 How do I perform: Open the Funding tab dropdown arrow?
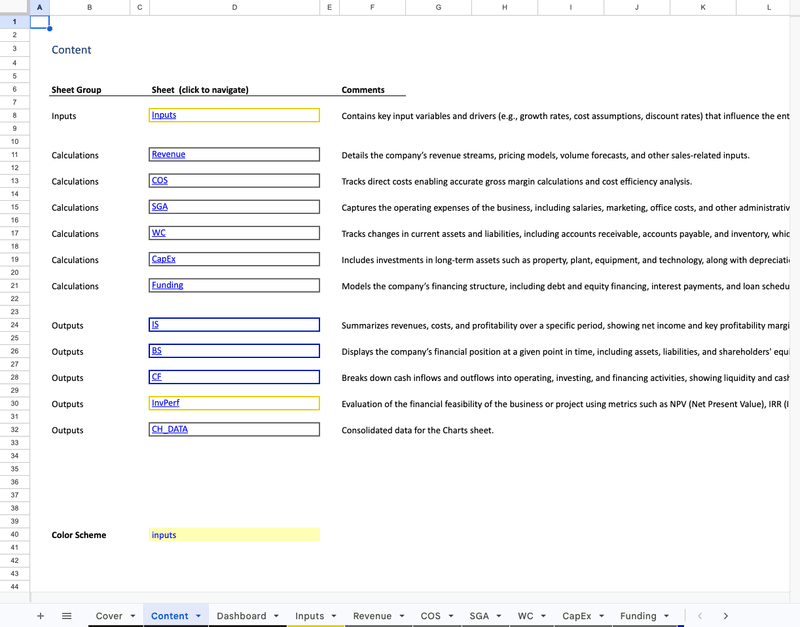click(667, 616)
